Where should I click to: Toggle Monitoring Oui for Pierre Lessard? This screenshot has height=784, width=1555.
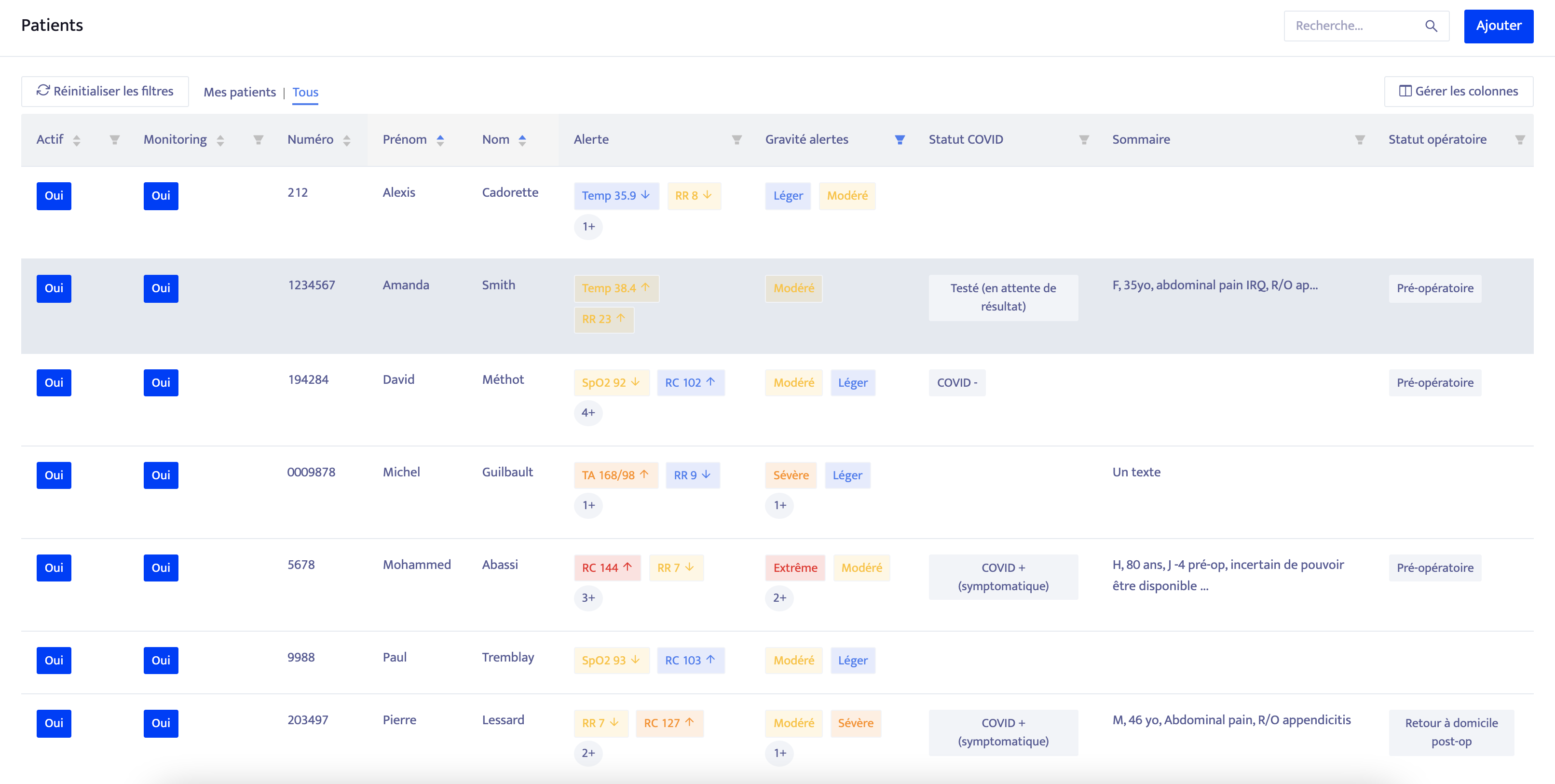[x=161, y=723]
